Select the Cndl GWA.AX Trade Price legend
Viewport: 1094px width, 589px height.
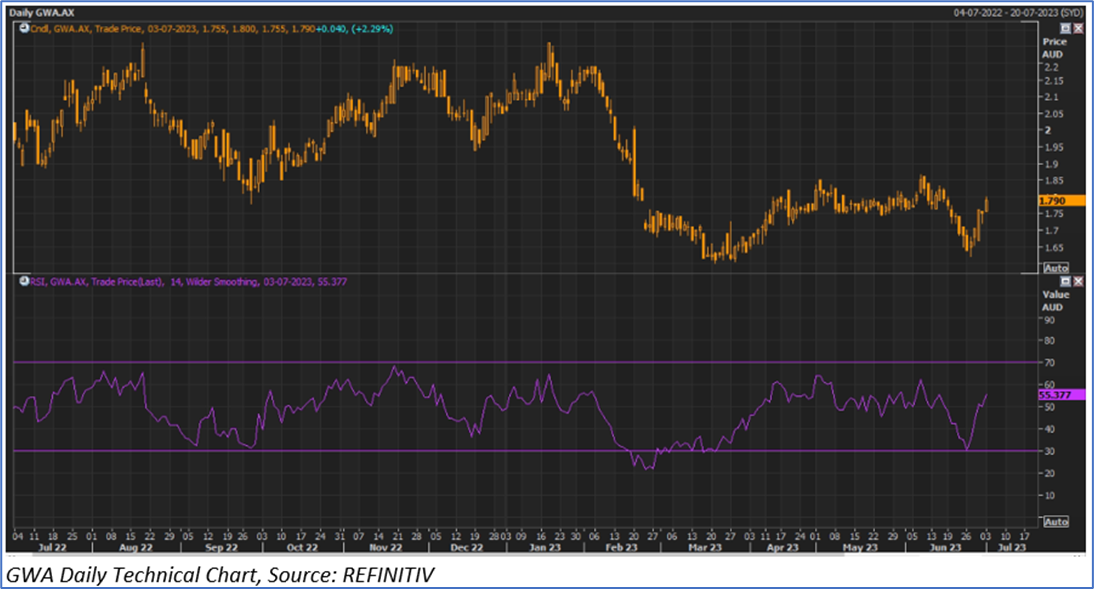pyautogui.click(x=210, y=29)
